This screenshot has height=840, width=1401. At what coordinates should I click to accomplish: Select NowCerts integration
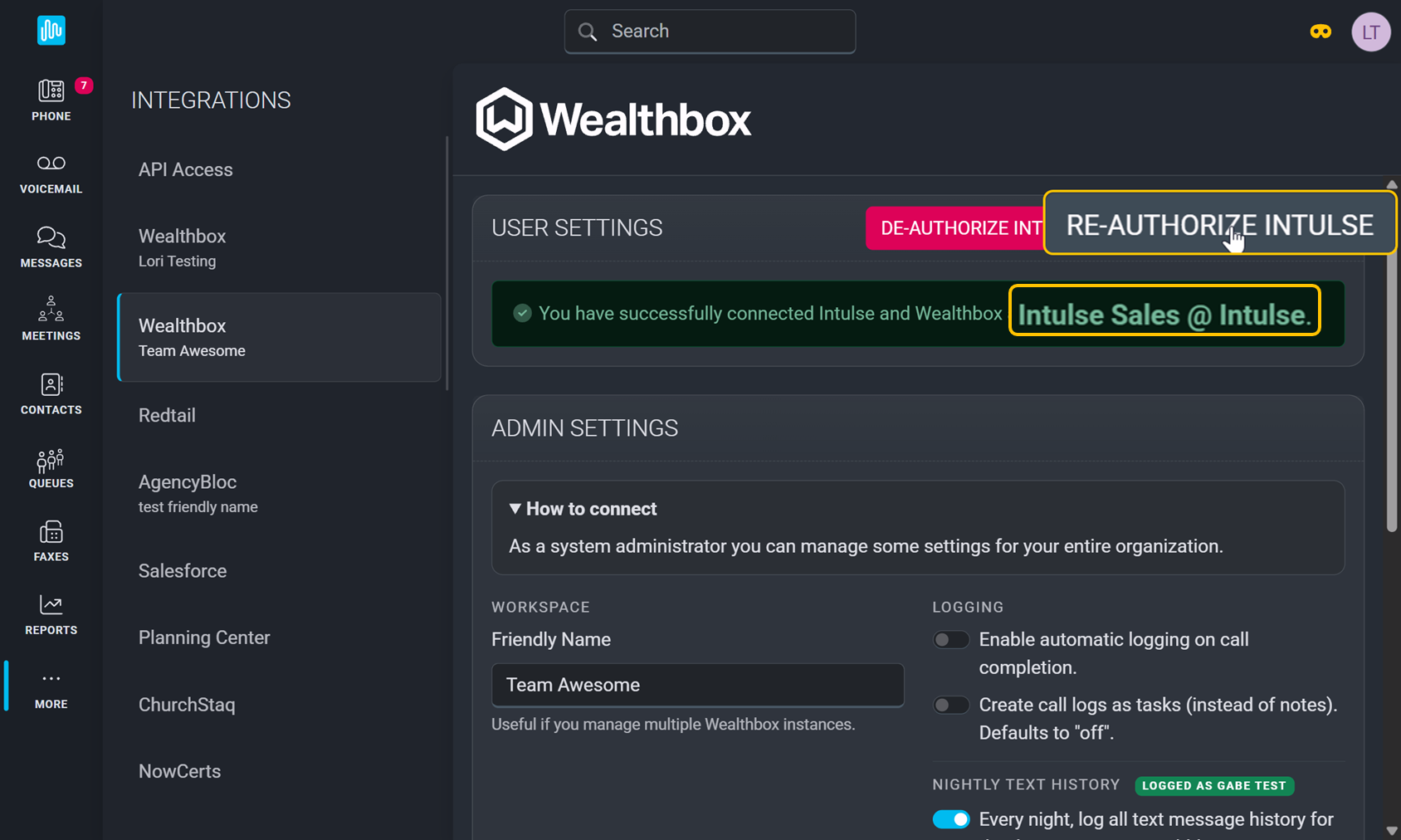[x=279, y=771]
